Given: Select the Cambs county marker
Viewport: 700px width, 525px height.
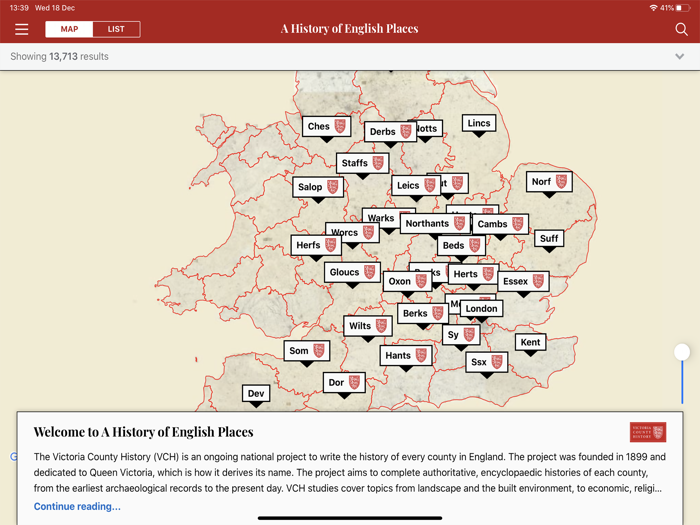Looking at the screenshot, I should click(x=500, y=224).
